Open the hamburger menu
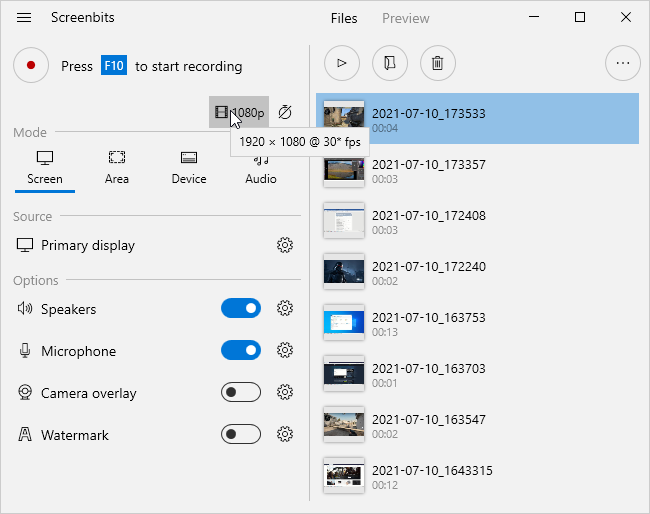This screenshot has height=514, width=650. tap(24, 17)
